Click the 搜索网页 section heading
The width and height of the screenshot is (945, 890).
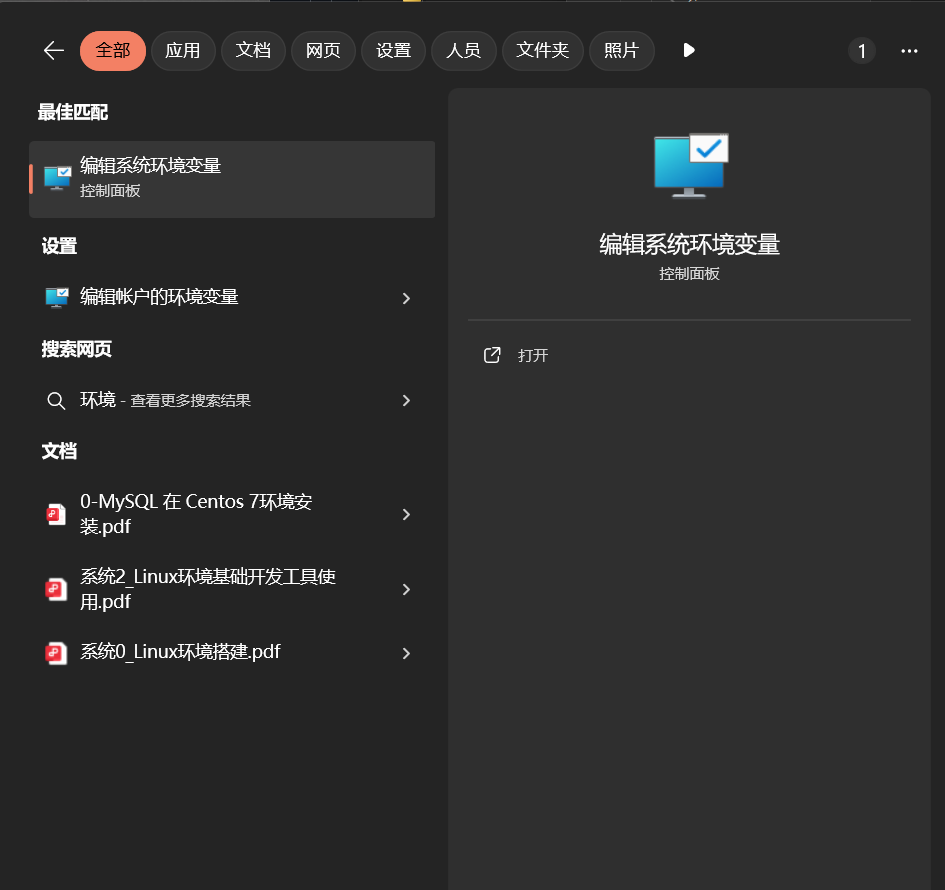[x=77, y=349]
